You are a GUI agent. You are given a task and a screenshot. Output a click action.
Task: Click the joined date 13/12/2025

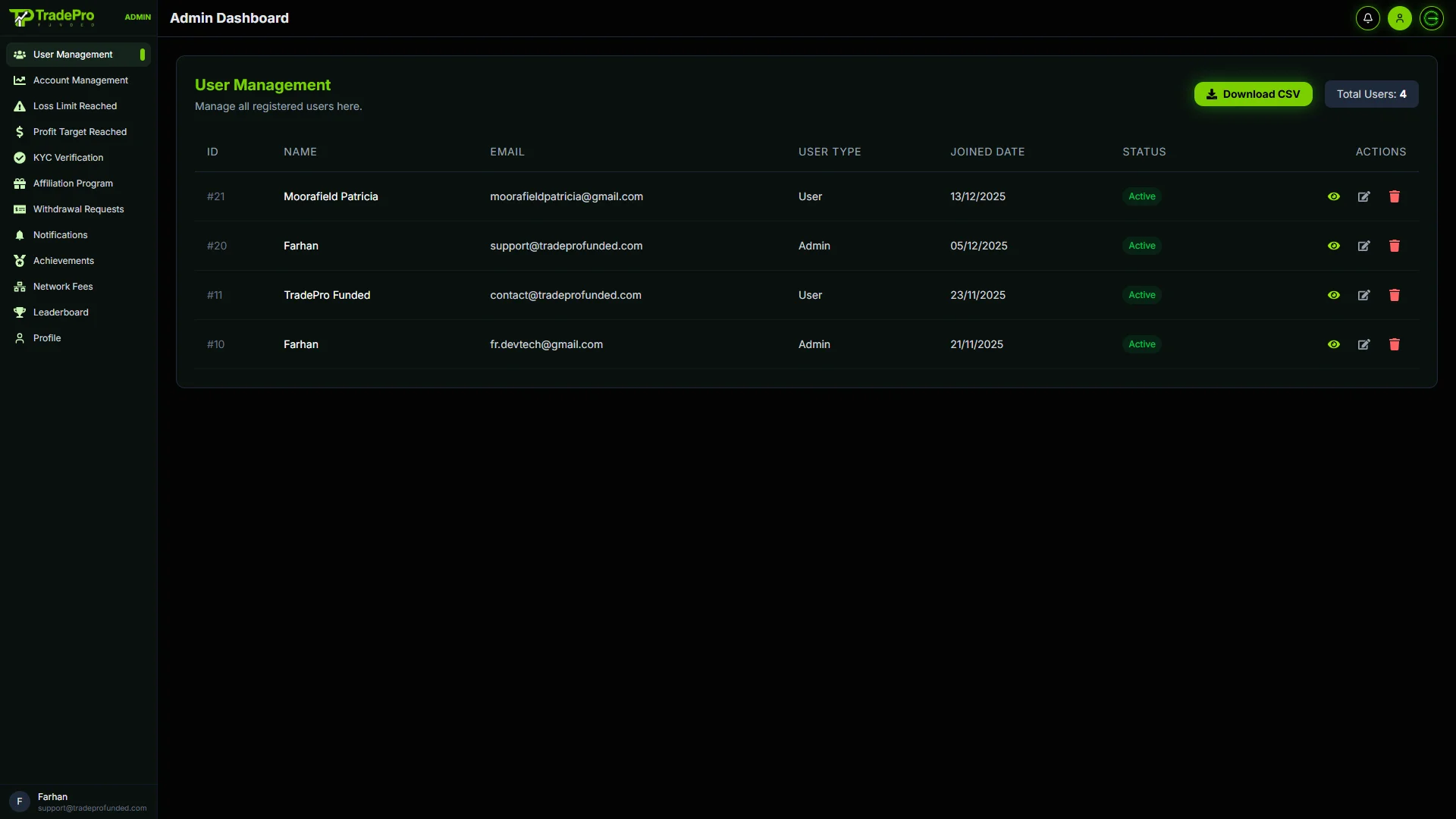(x=977, y=196)
